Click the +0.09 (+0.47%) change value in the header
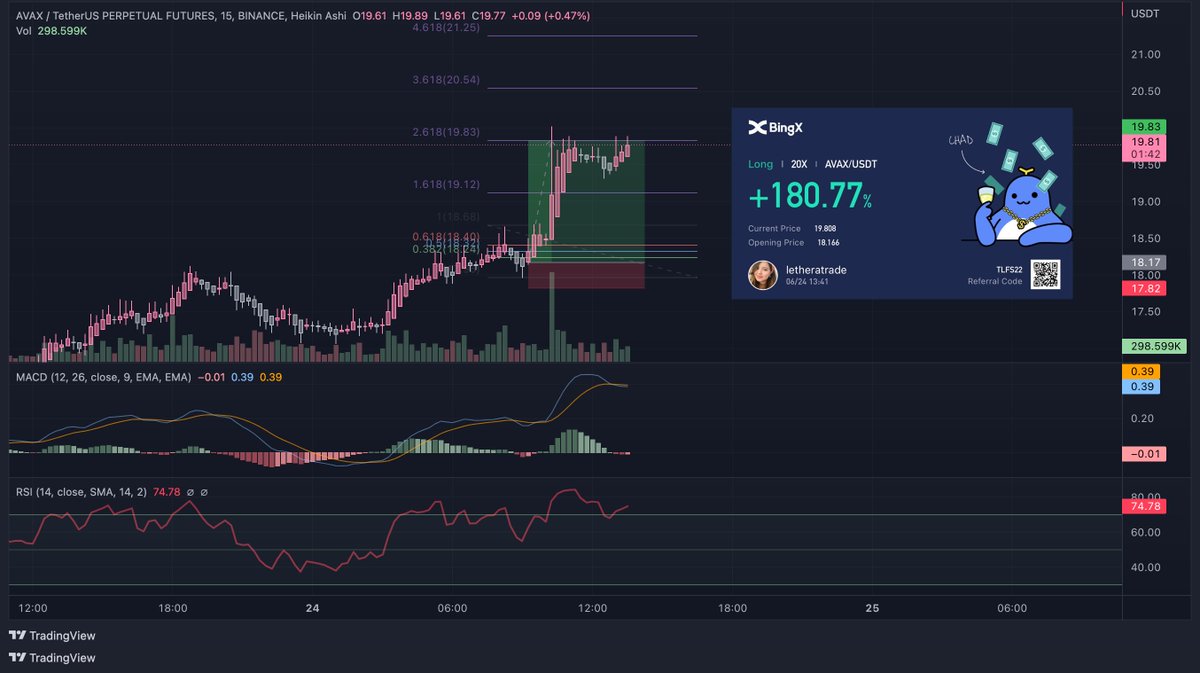This screenshot has width=1200, height=673. [x=549, y=16]
